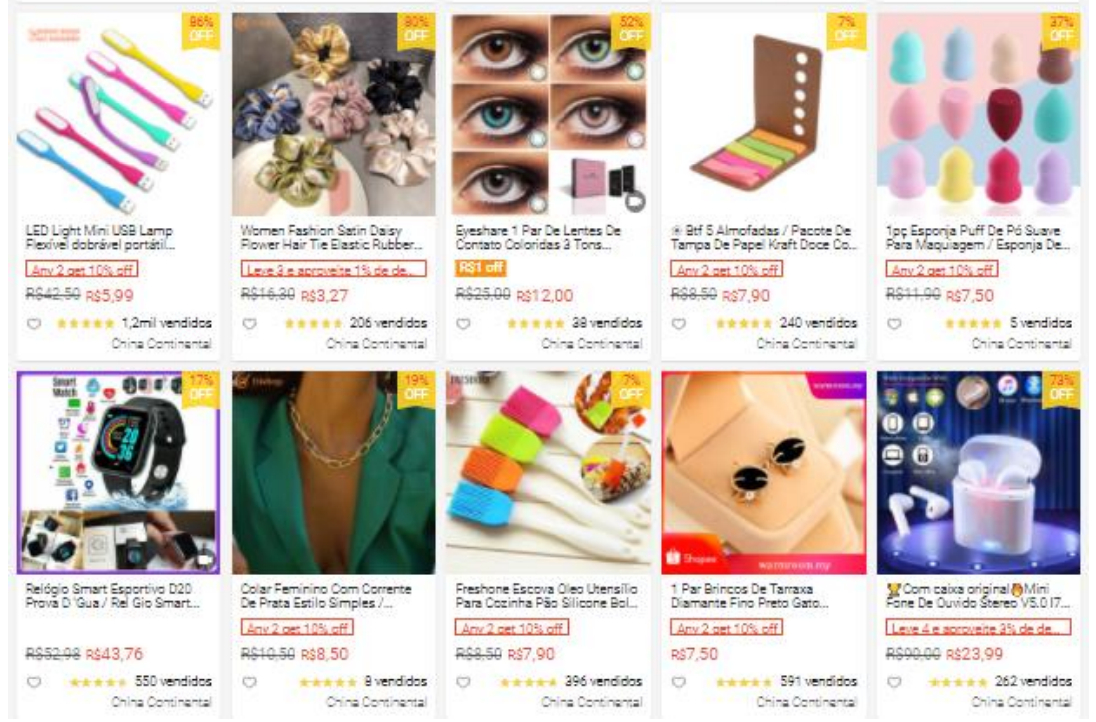Open the smartwatch D20 product image
Screen dimensions: 1096x722
(x=118, y=472)
